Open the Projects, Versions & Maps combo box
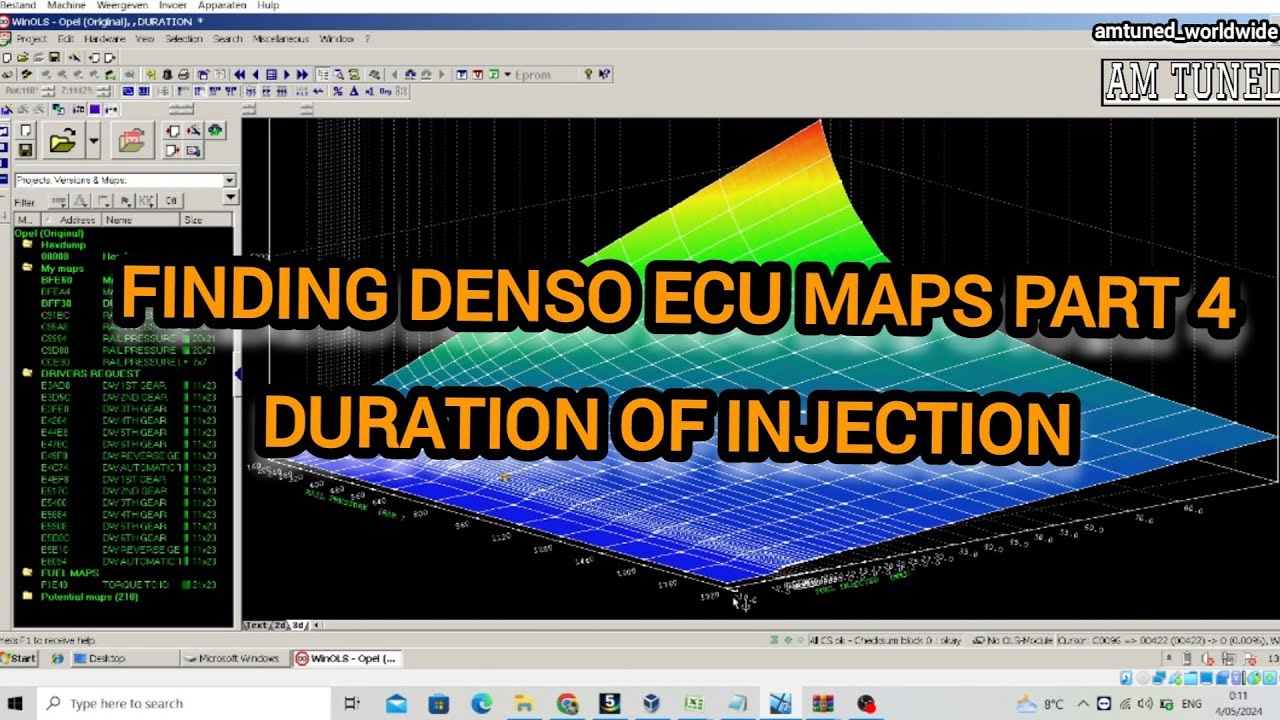Image resolution: width=1280 pixels, height=720 pixels. pyautogui.click(x=125, y=180)
